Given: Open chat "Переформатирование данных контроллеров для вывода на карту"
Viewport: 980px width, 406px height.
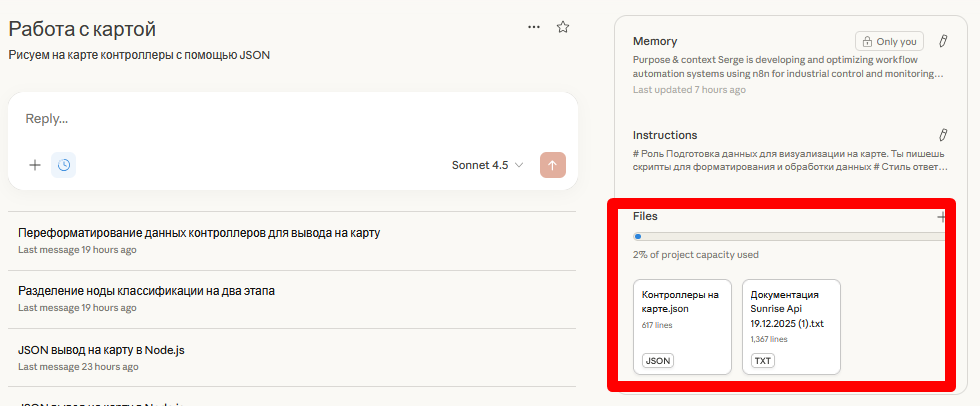Looking at the screenshot, I should tap(199, 233).
